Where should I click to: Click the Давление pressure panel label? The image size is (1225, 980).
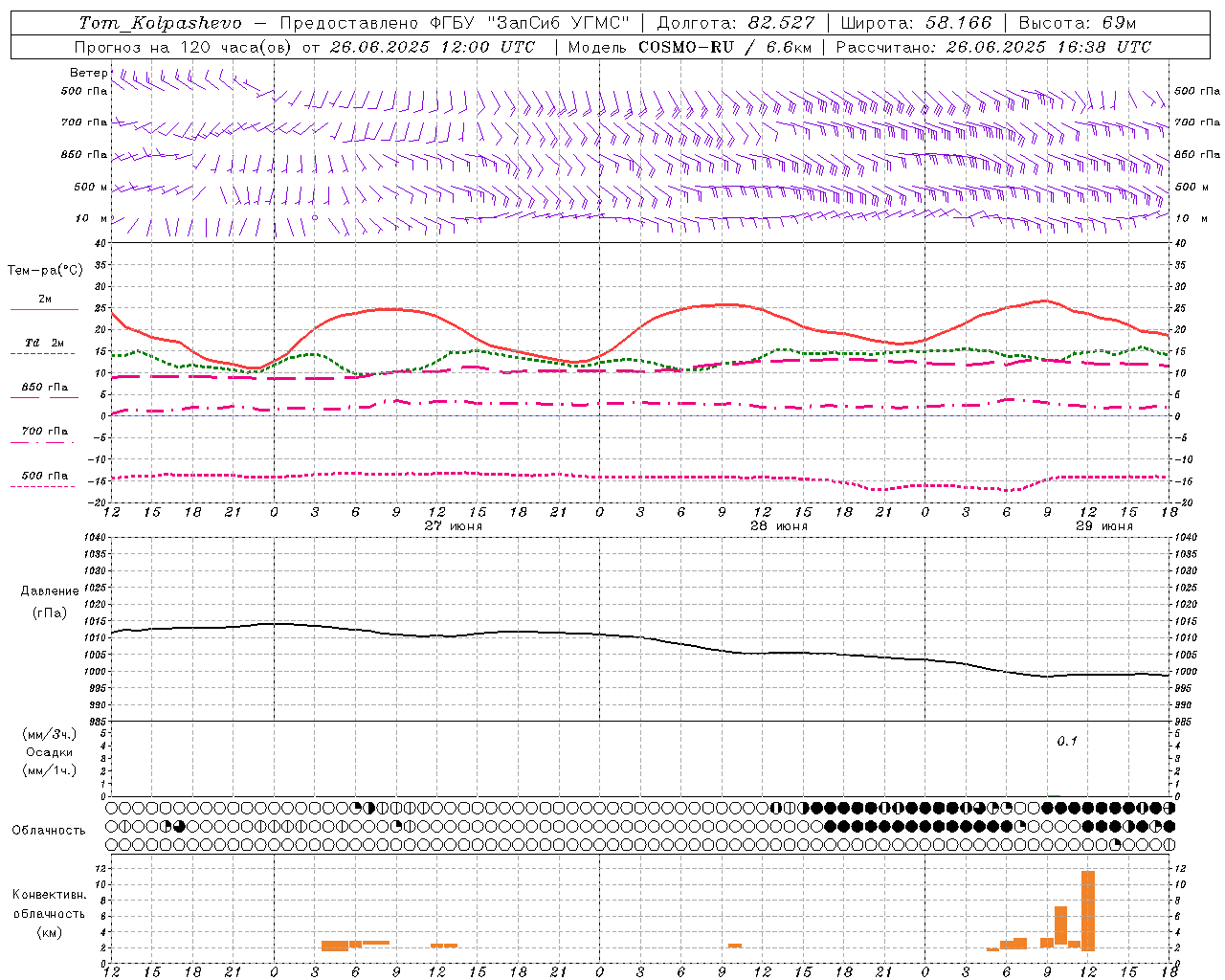tap(50, 591)
